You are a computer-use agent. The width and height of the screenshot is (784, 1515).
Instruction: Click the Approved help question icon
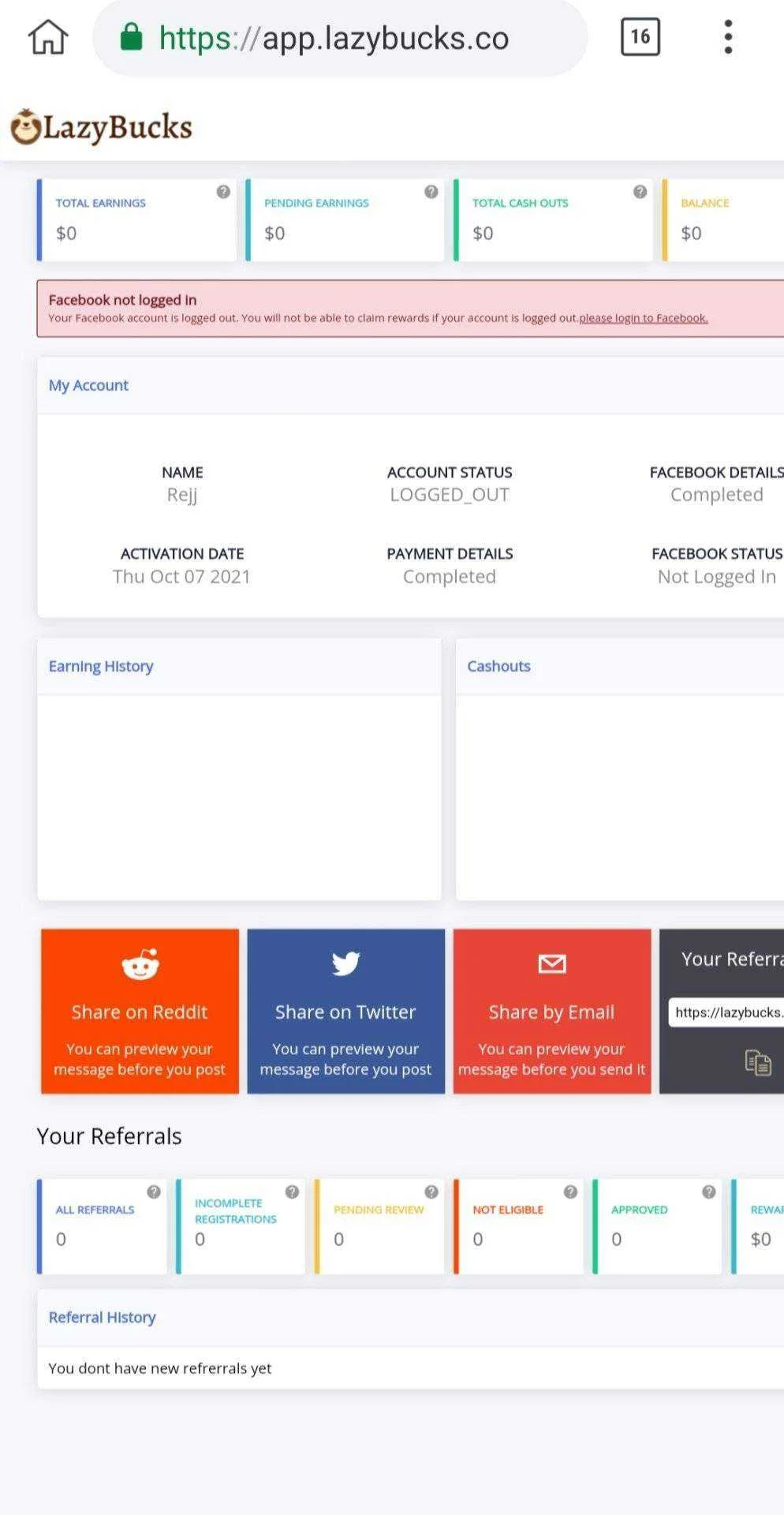tap(709, 1191)
